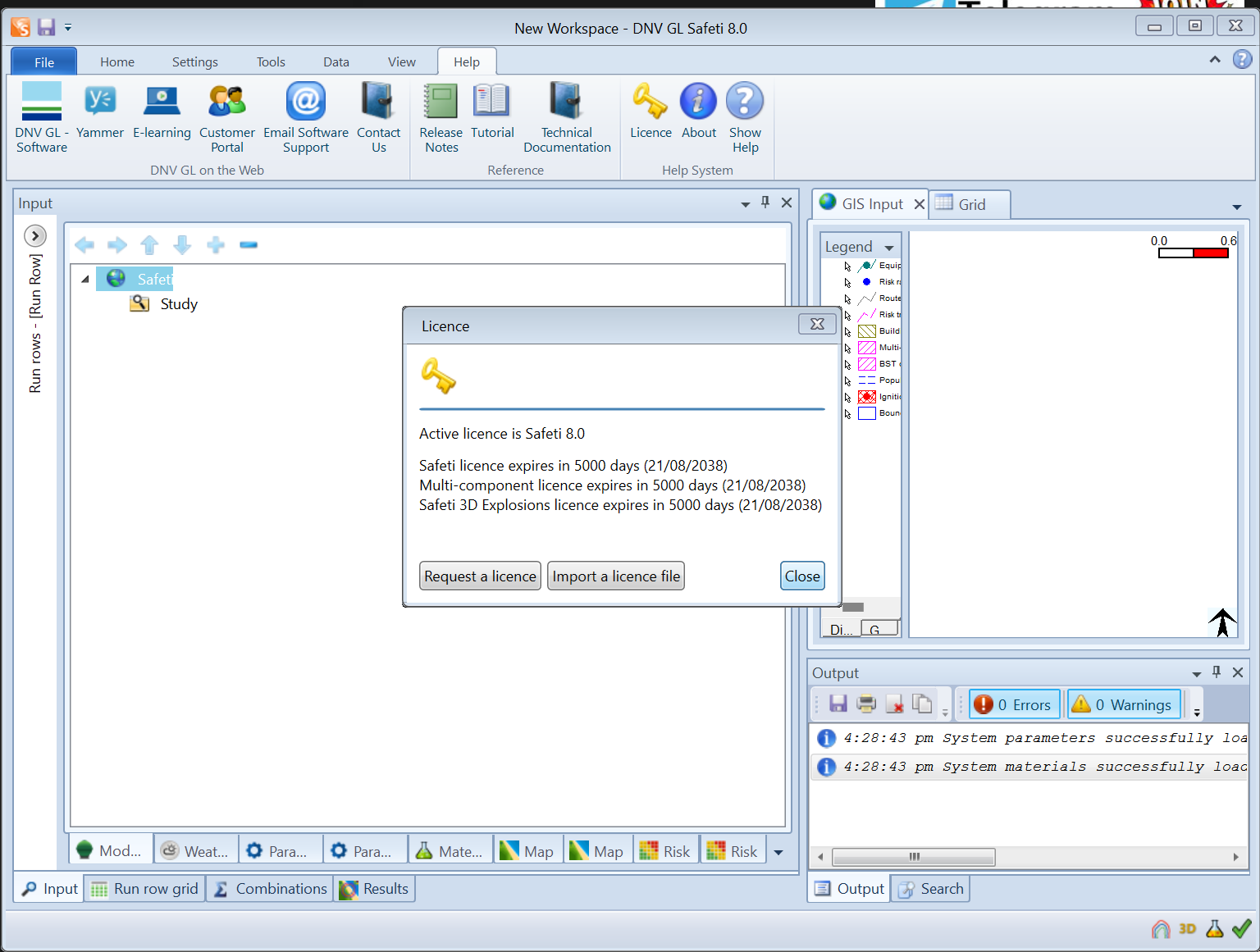Click the right arrow in Input toolbar

(x=117, y=244)
